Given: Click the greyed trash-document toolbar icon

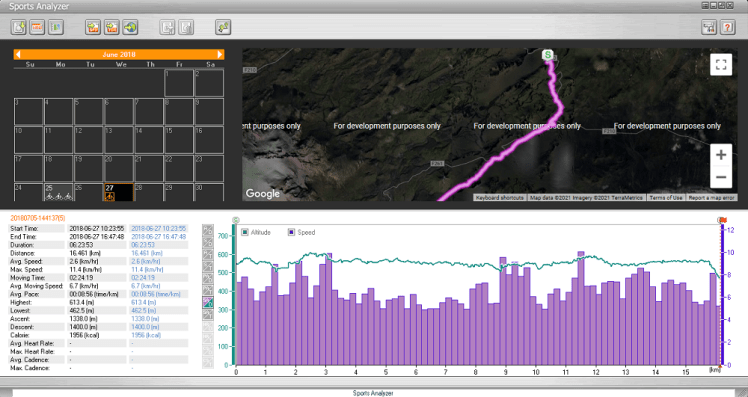Looking at the screenshot, I should pos(186,27).
